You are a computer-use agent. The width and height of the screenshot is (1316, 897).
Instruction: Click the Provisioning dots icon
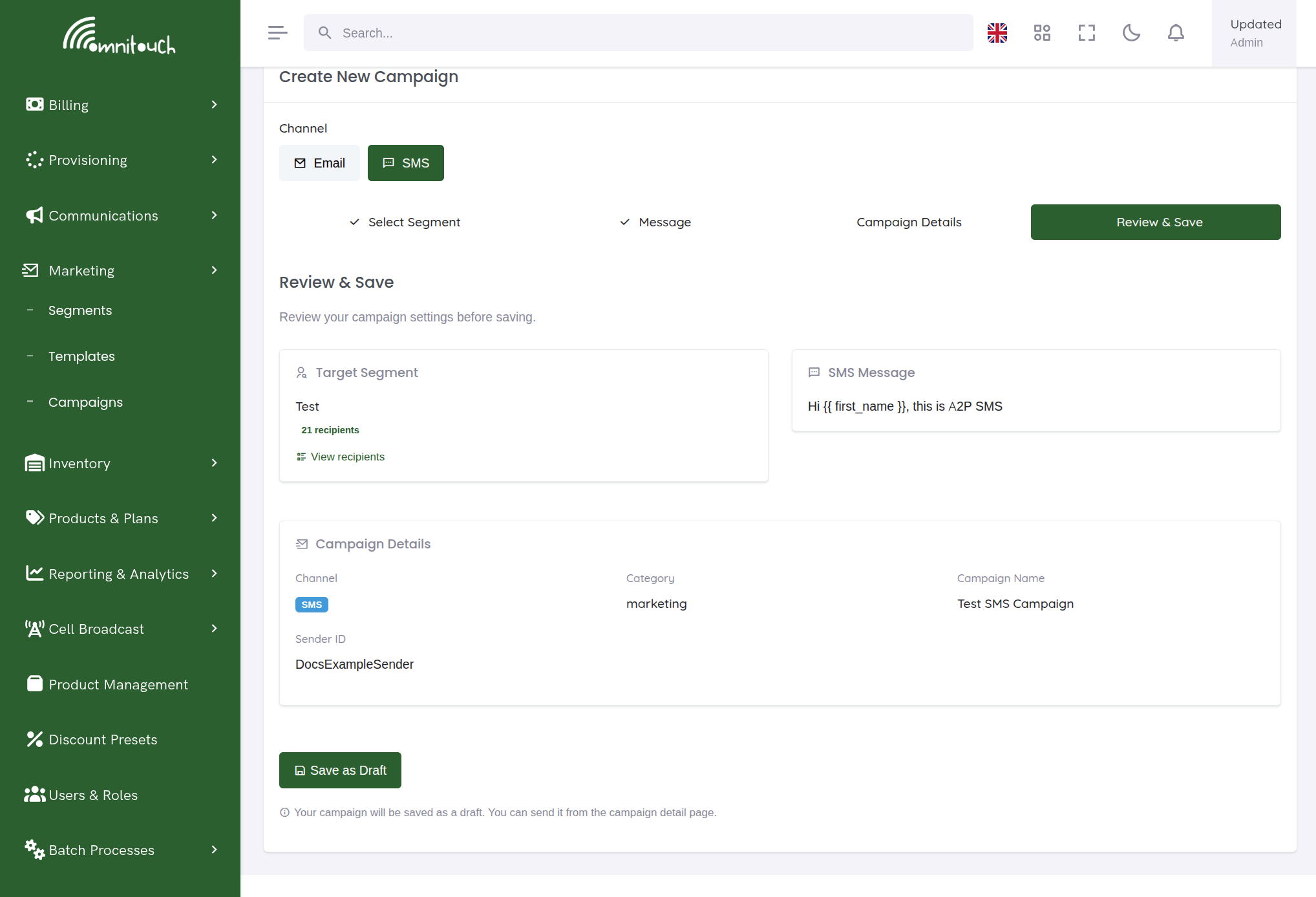coord(35,160)
